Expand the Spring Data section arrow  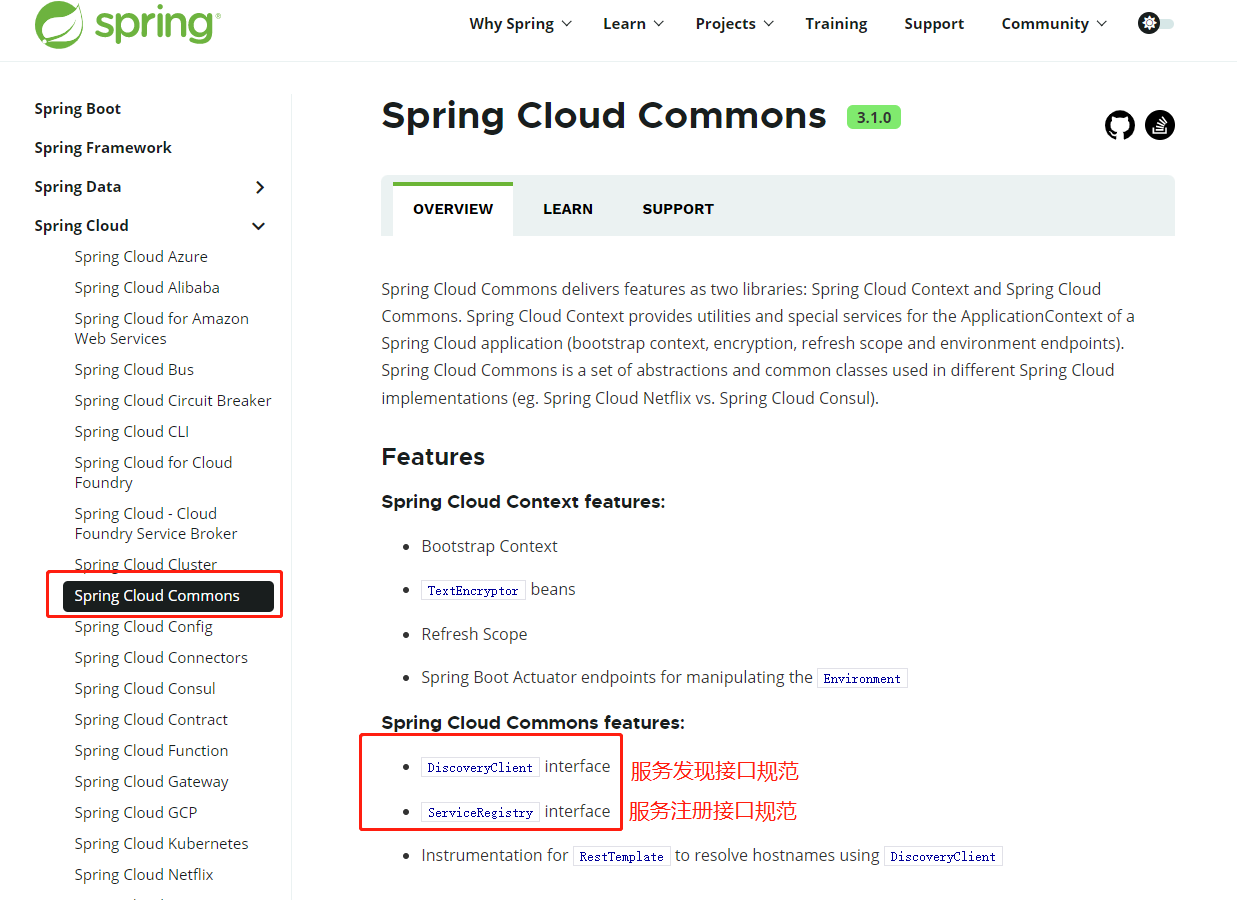tap(260, 187)
